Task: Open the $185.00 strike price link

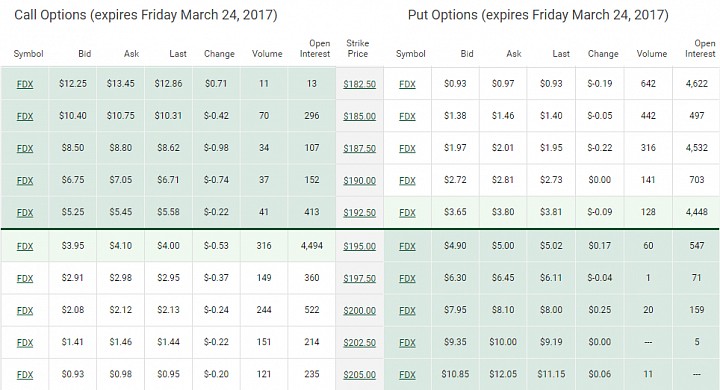Action: pyautogui.click(x=360, y=116)
